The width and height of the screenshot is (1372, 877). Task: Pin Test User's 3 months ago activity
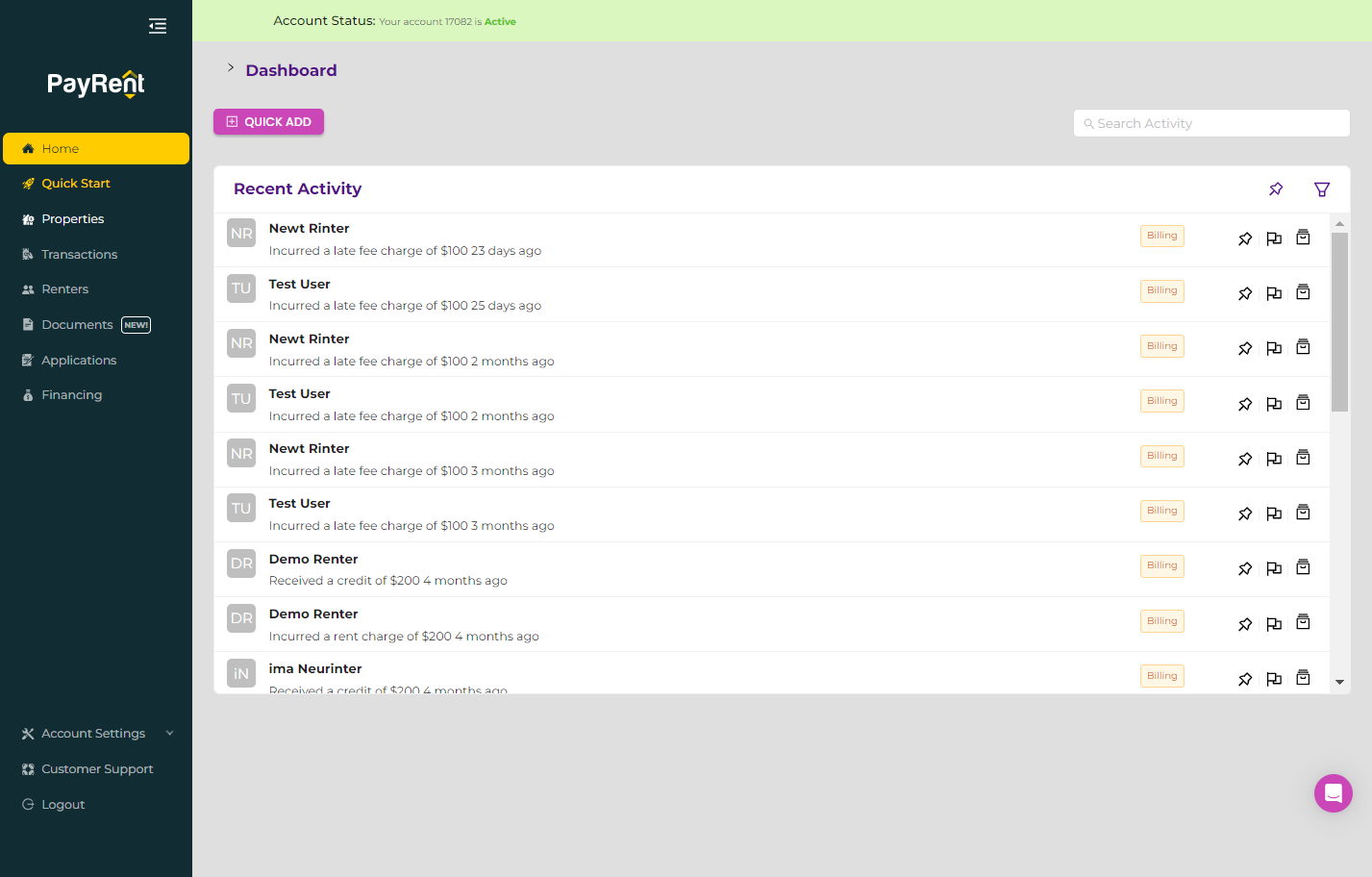pos(1245,514)
